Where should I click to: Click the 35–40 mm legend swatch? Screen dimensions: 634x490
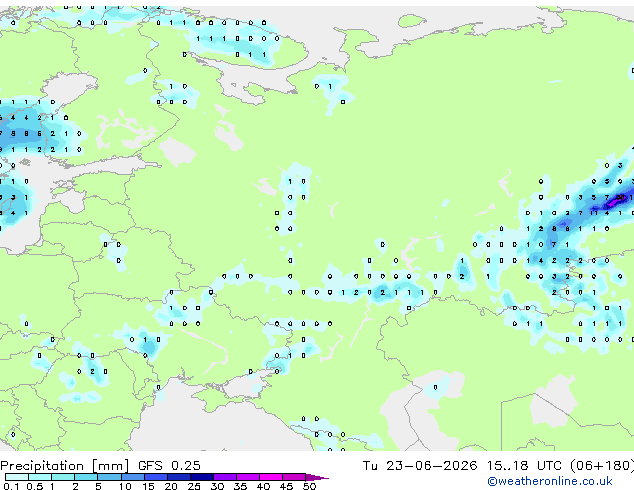(x=248, y=477)
